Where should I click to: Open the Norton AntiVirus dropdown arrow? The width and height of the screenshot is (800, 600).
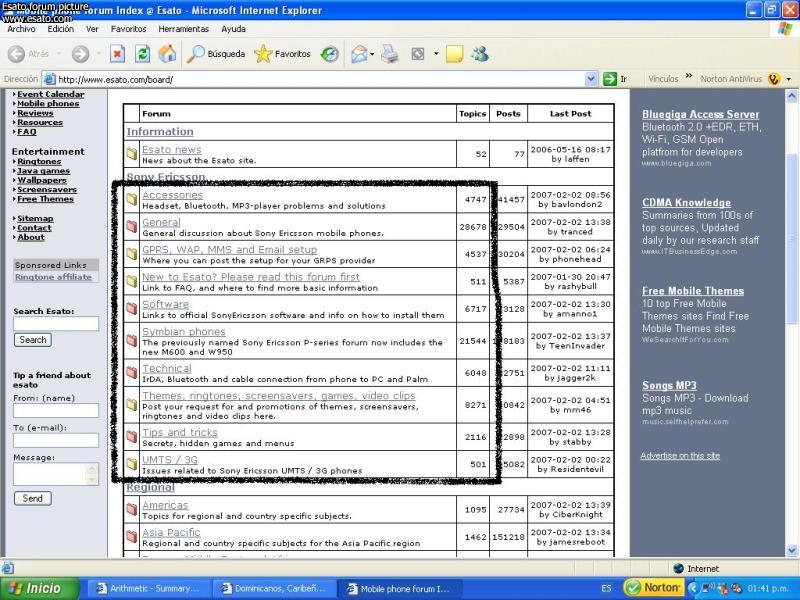point(788,79)
